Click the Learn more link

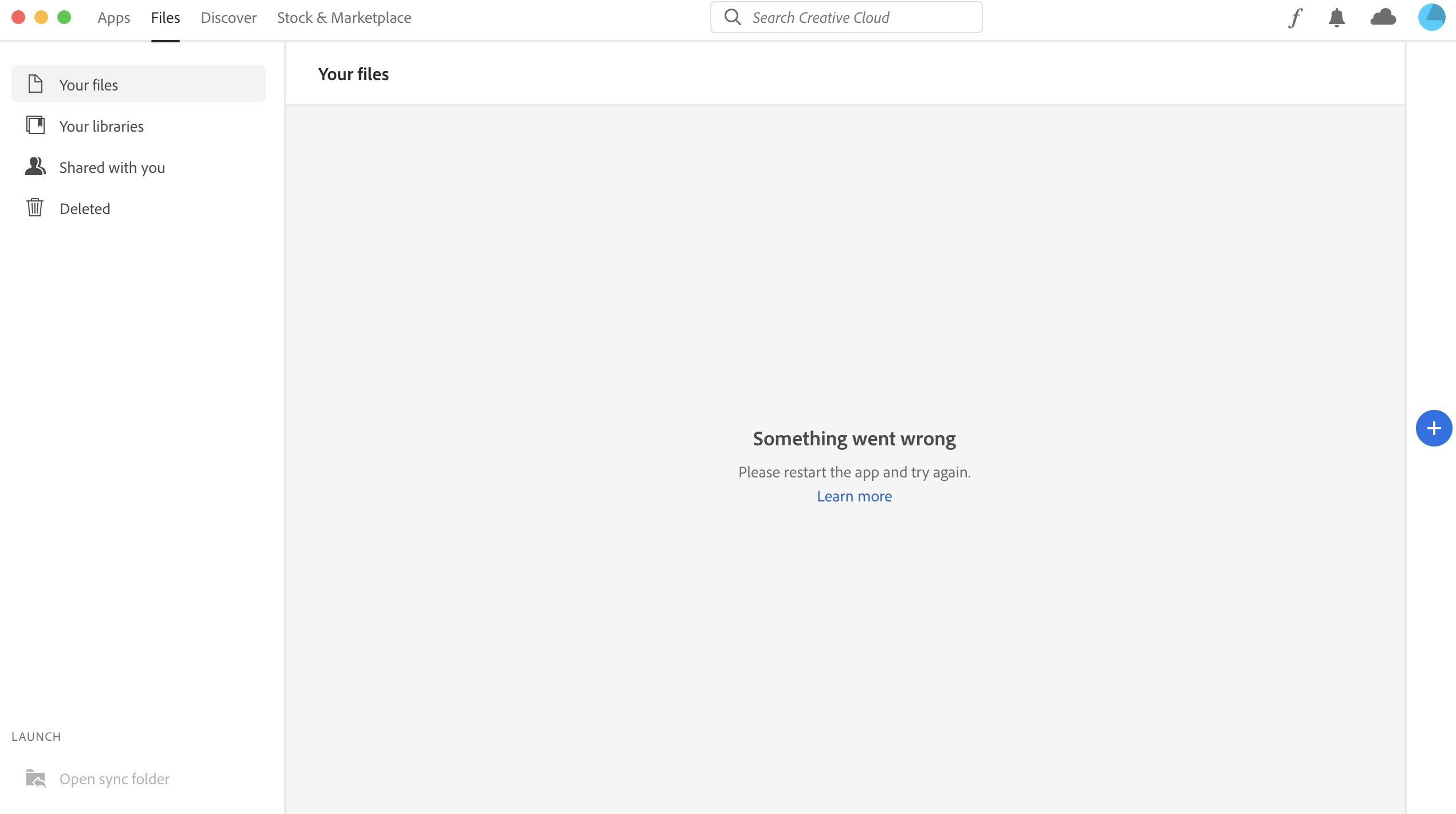(x=854, y=496)
